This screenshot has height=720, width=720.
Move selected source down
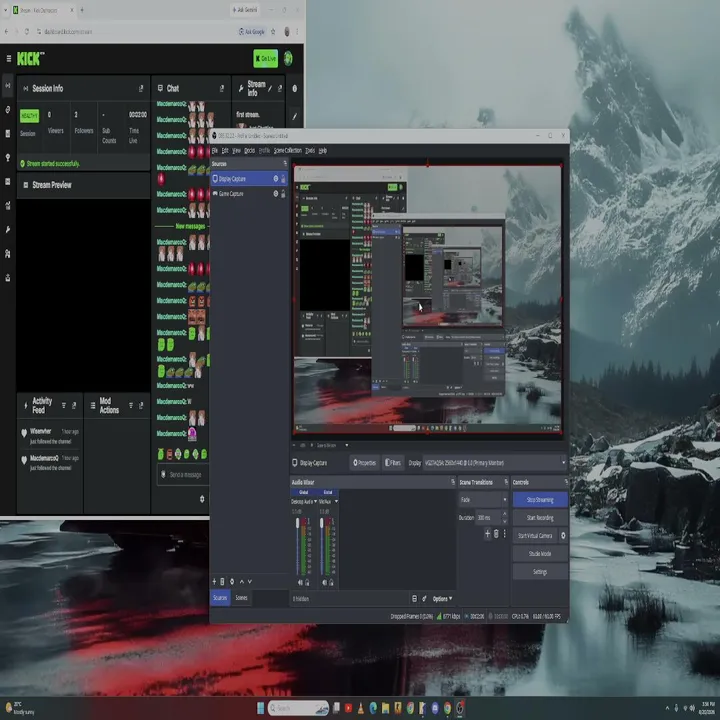(250, 581)
